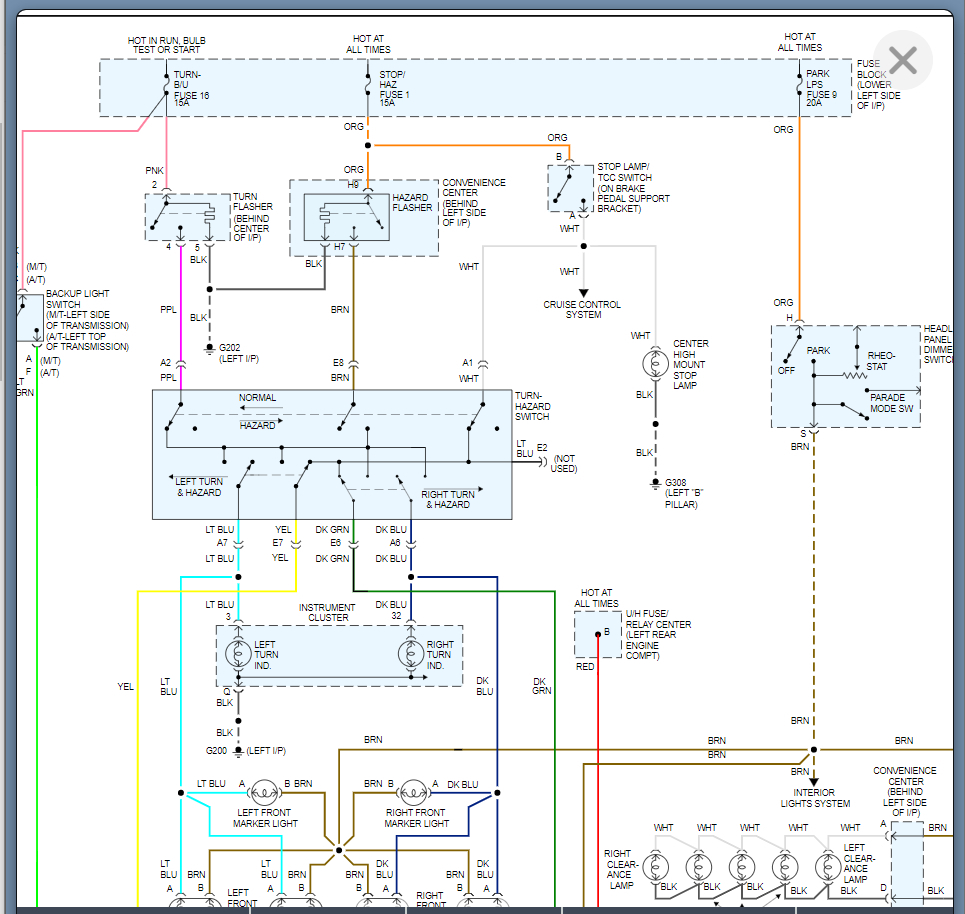Click the center high mount stop lamp bulb symbol
This screenshot has width=965, height=914.
655,363
